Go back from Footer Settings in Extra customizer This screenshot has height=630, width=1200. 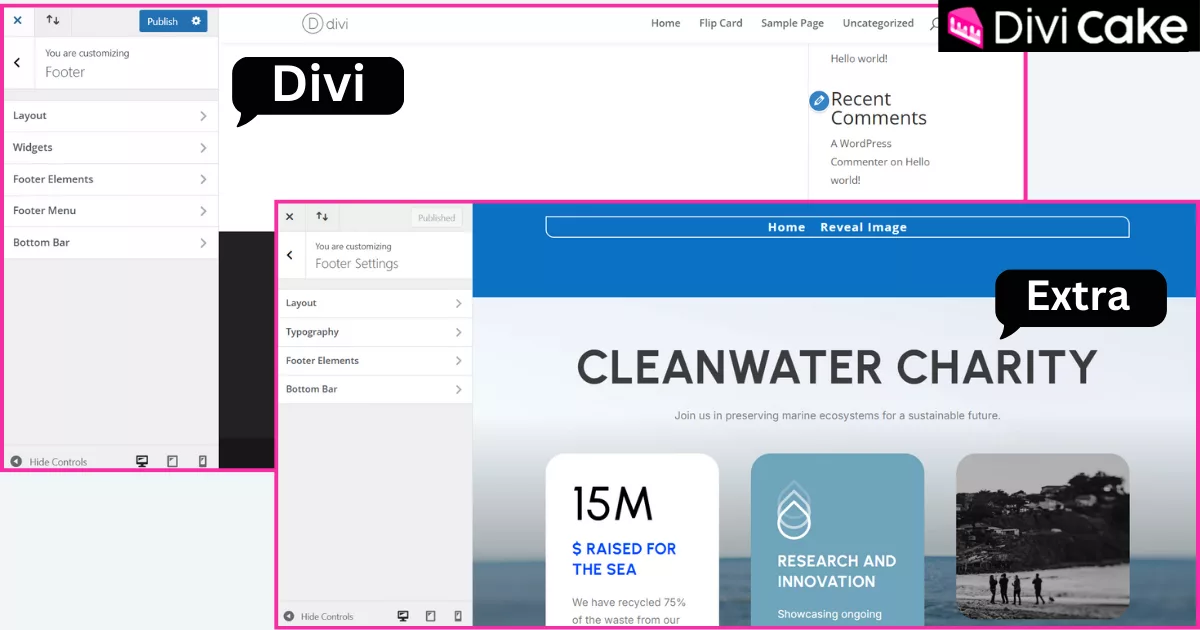click(x=290, y=255)
